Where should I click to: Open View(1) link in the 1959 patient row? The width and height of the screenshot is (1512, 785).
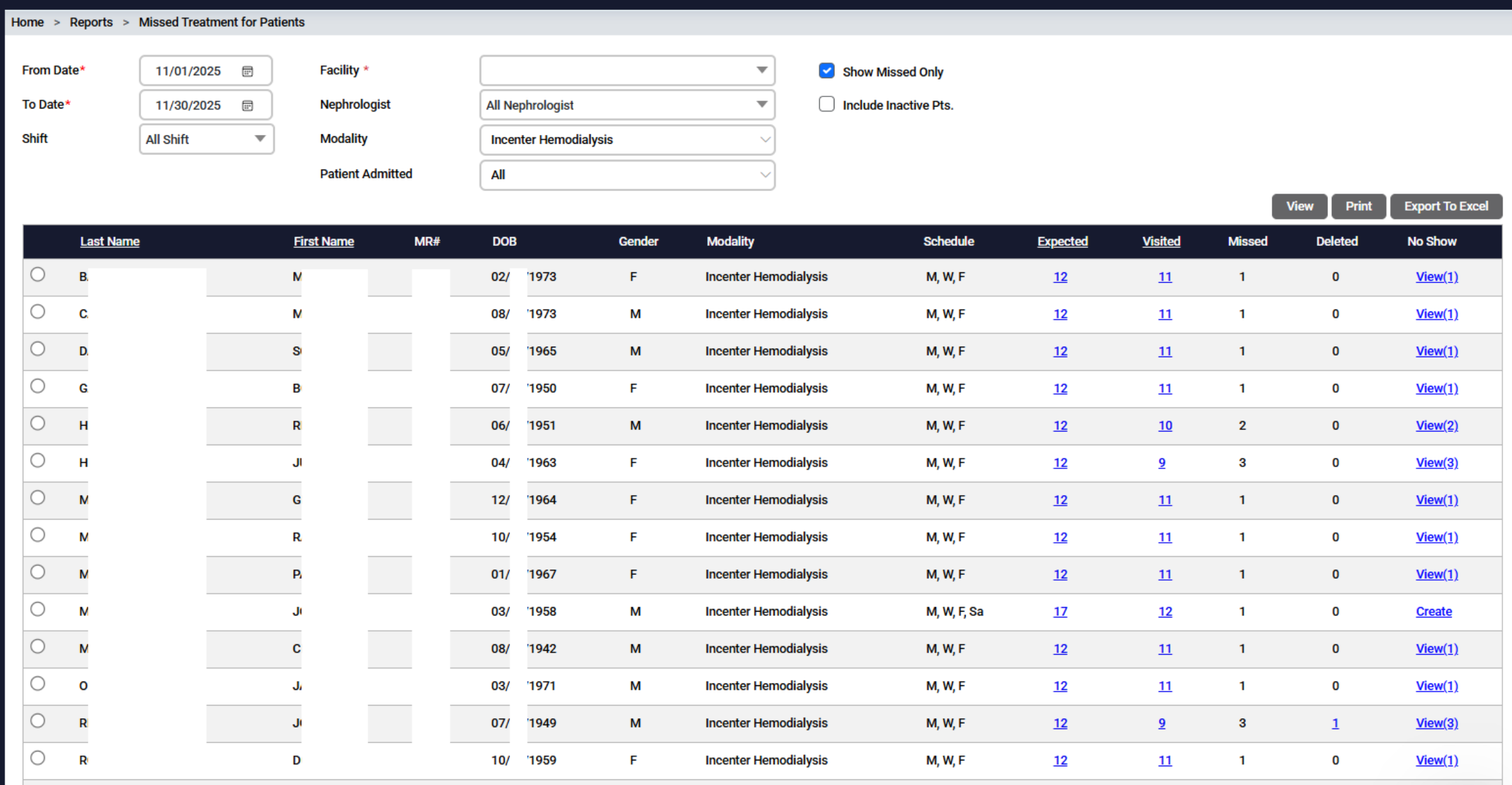point(1437,760)
